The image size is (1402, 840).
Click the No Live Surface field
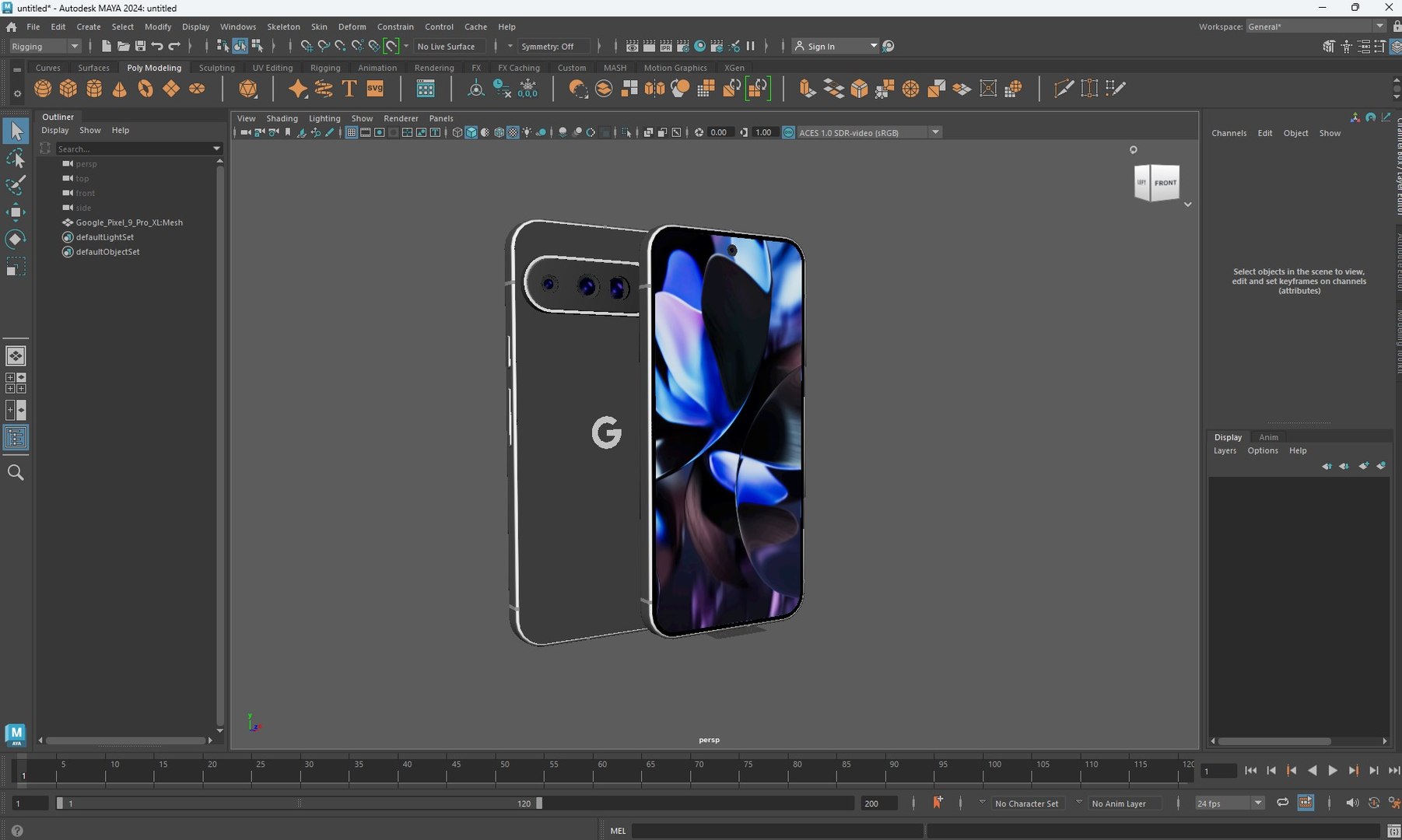tap(450, 47)
